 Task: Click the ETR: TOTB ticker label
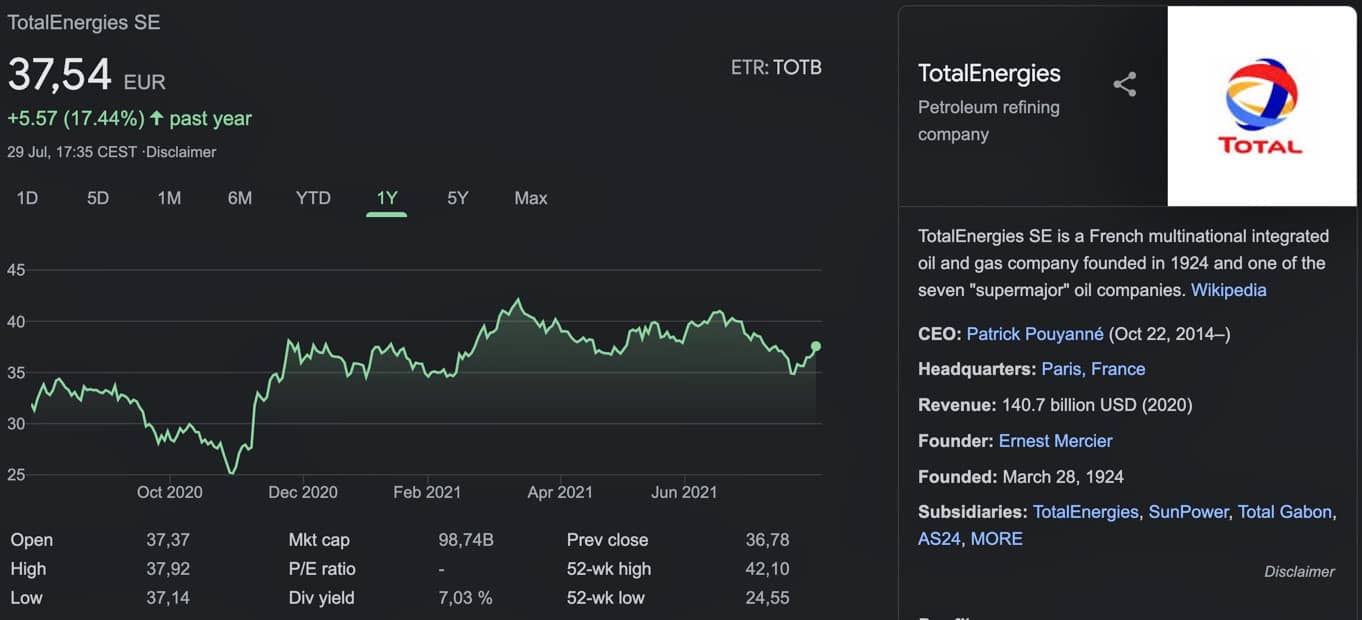pyautogui.click(x=776, y=68)
